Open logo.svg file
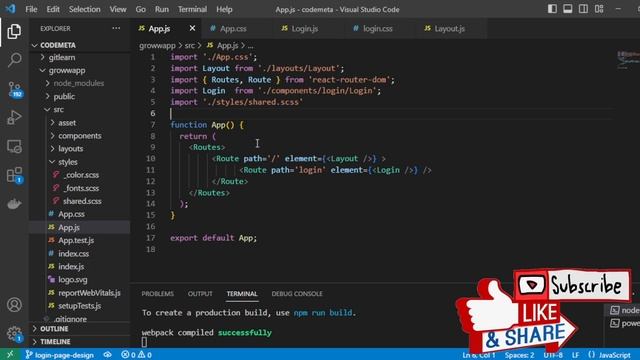Screen dimensions: 640x360 tap(80, 280)
